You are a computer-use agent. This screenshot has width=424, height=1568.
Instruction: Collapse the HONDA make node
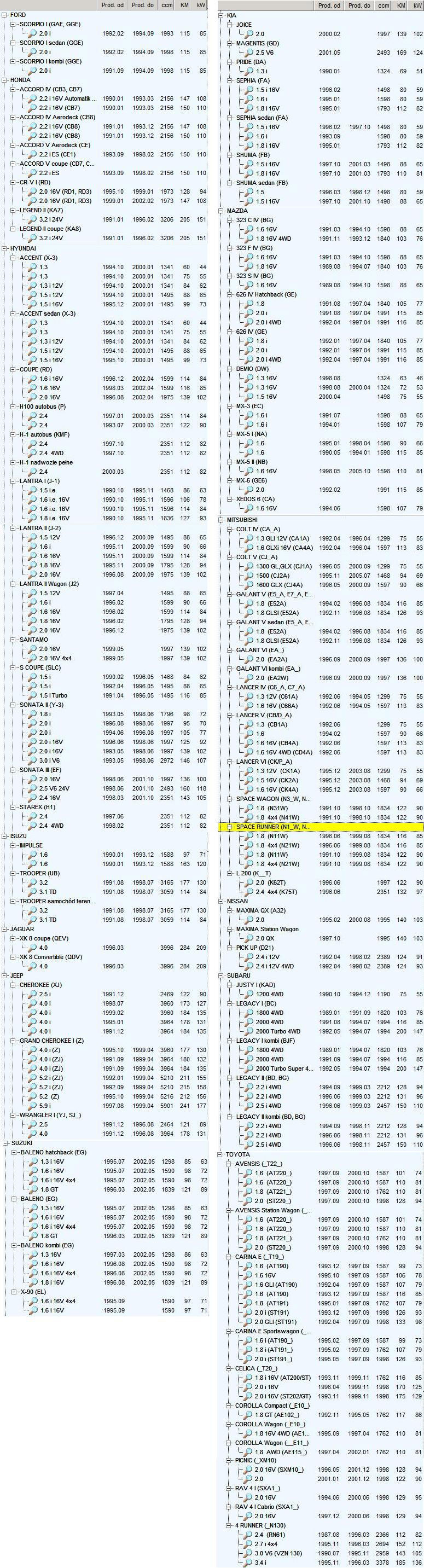[4, 80]
